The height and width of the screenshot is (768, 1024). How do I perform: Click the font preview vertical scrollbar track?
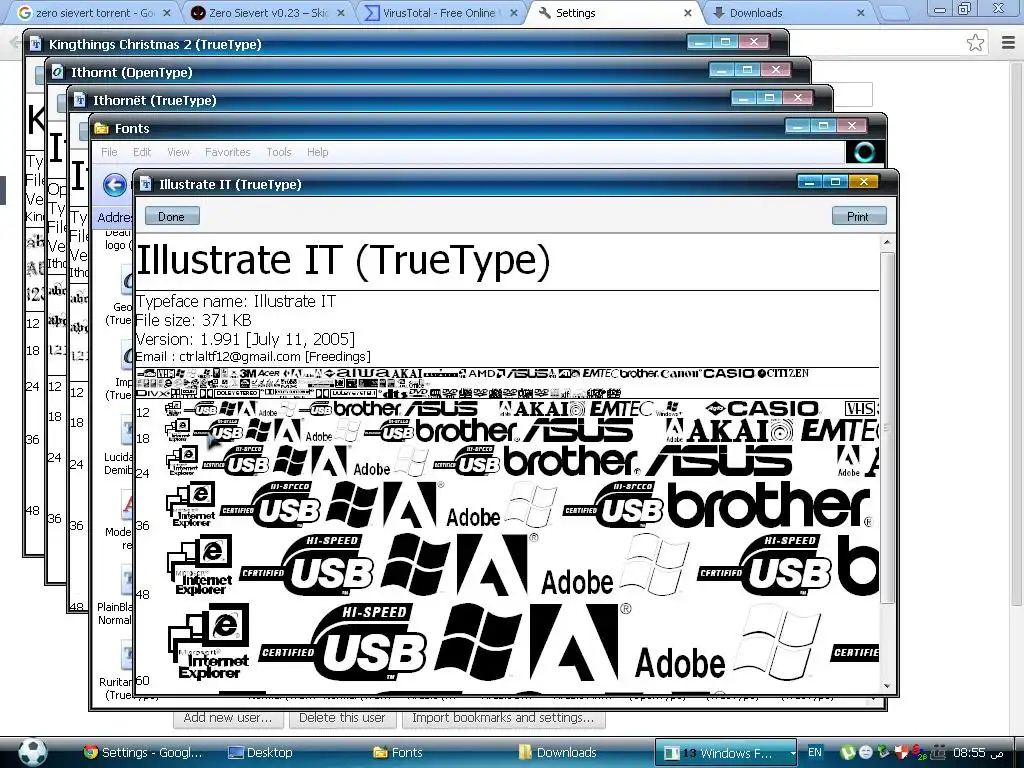coord(887,643)
